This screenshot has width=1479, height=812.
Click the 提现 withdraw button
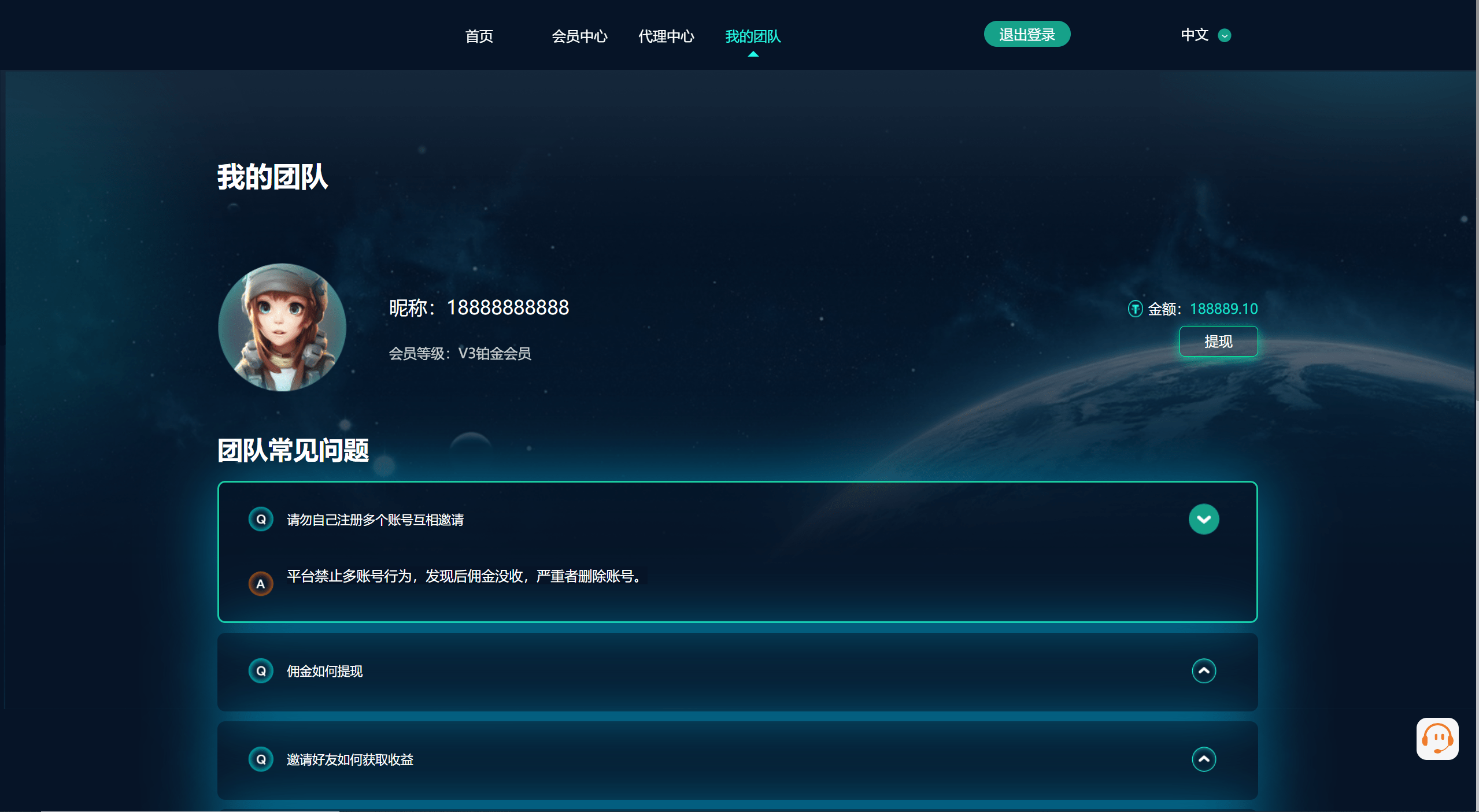tap(1218, 342)
